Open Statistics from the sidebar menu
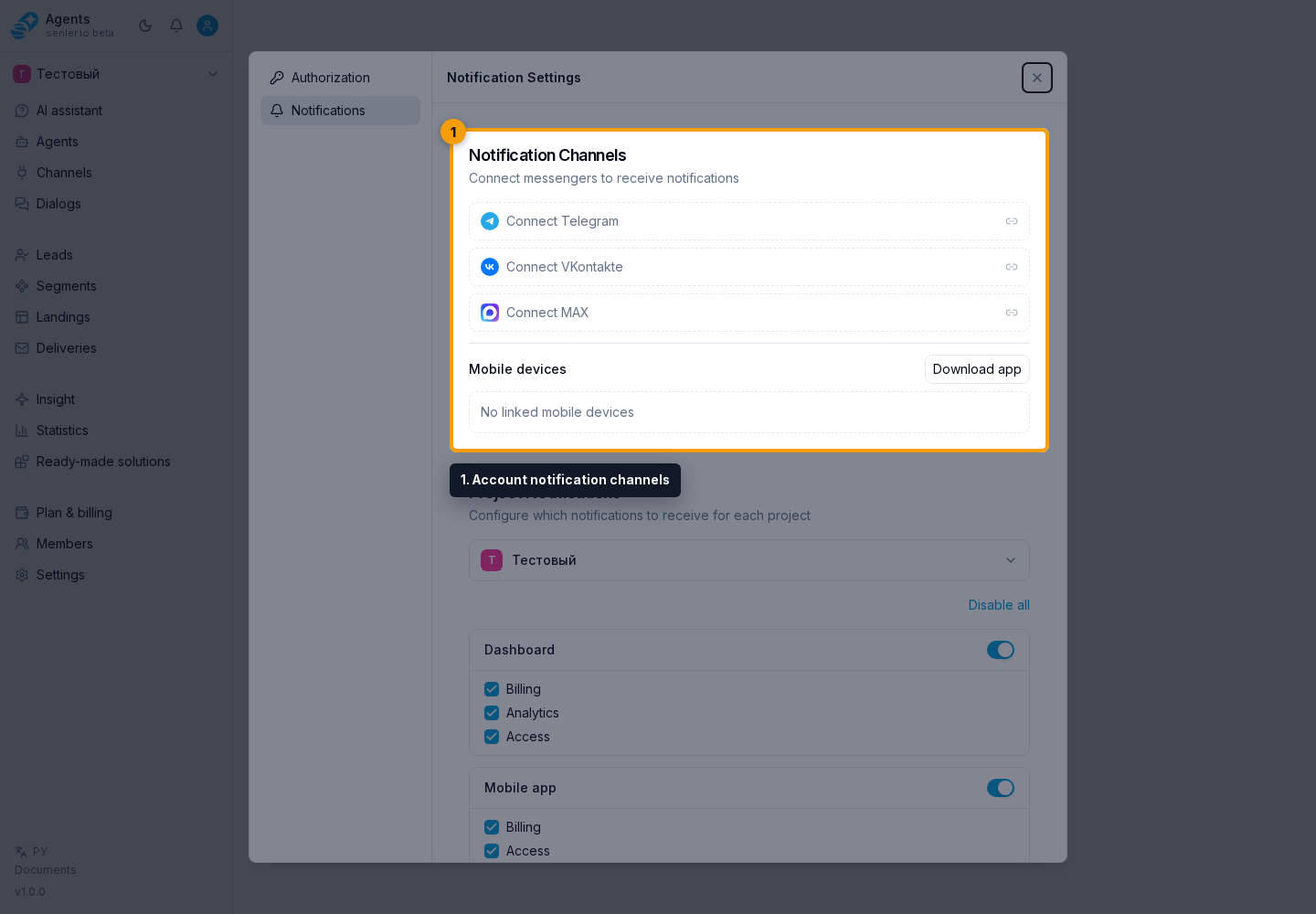The image size is (1316, 914). click(x=116, y=430)
